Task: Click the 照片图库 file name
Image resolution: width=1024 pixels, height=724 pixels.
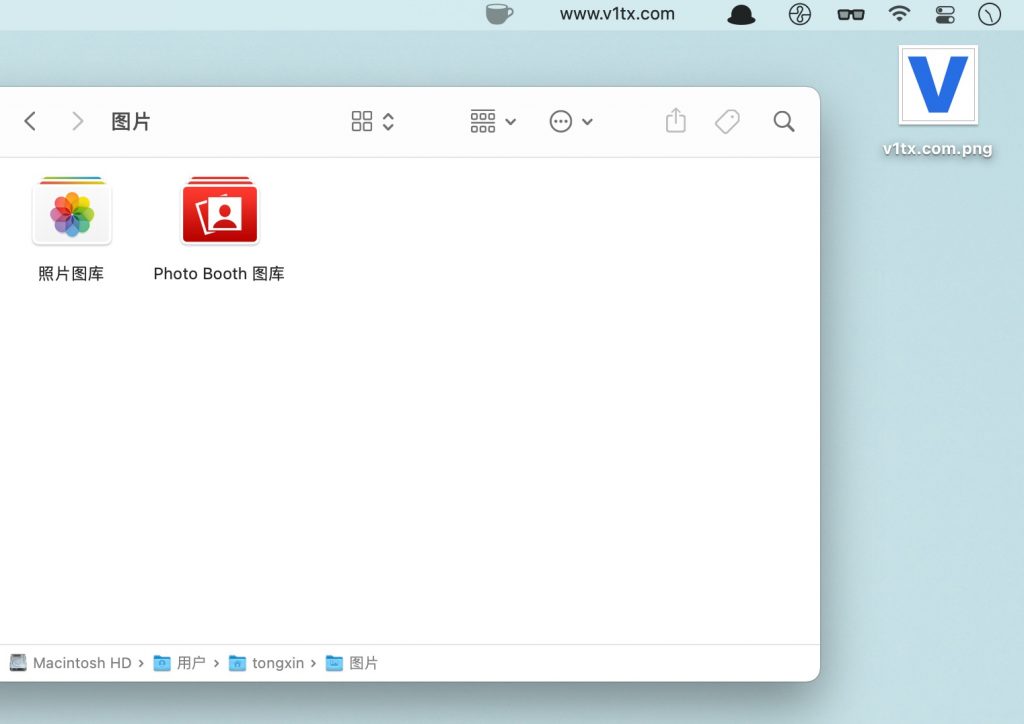Action: [71, 274]
